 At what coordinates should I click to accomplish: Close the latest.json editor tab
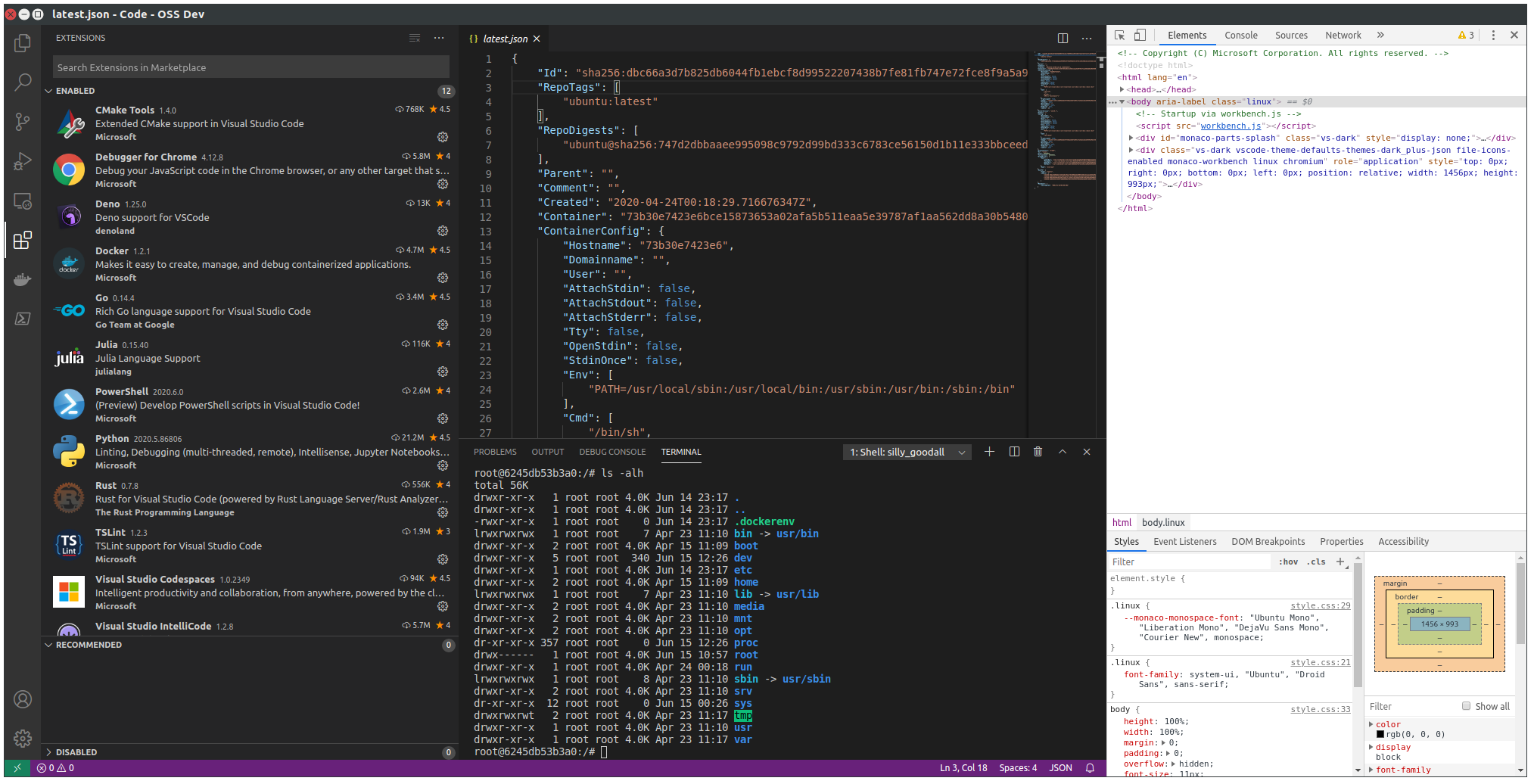click(x=537, y=39)
